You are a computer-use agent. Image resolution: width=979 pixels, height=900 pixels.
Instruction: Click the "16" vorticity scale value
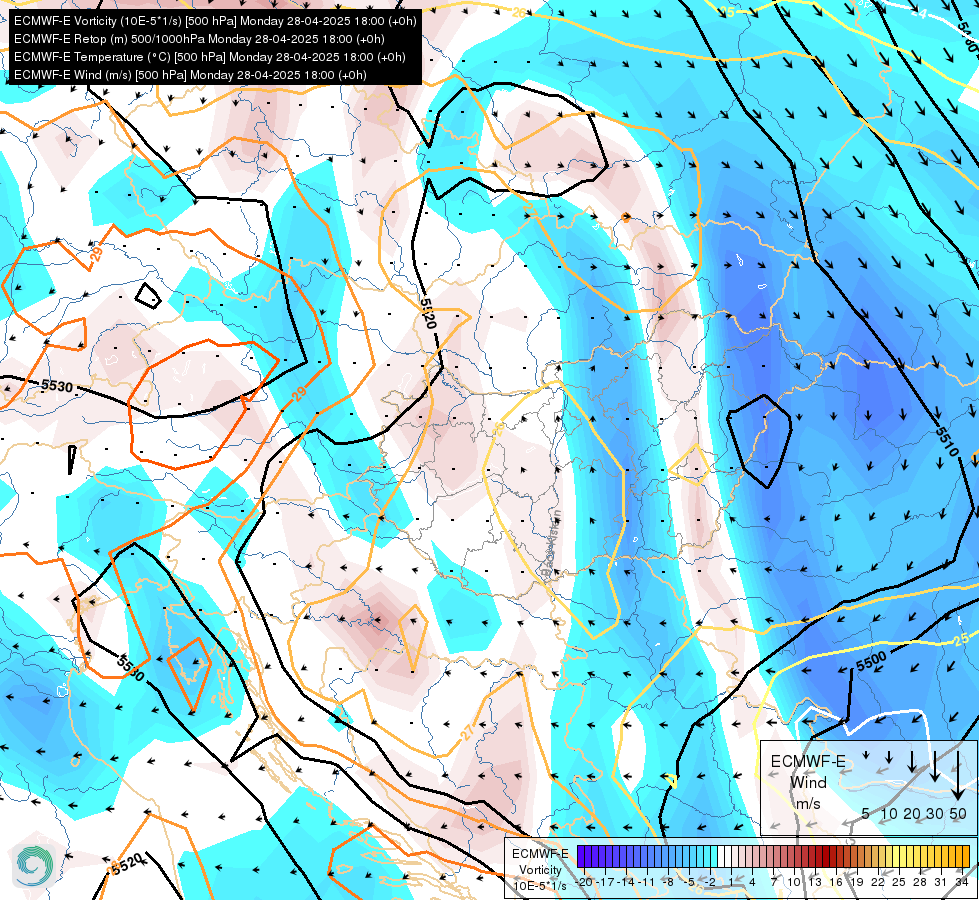pyautogui.click(x=836, y=882)
